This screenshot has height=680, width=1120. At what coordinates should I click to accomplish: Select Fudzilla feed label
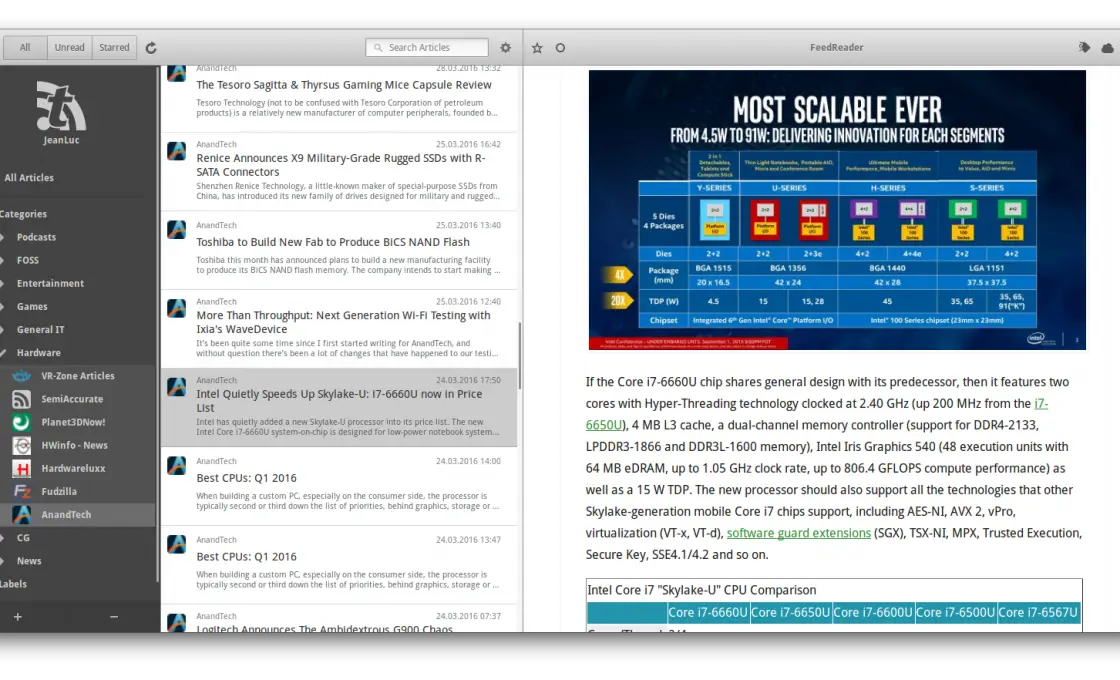click(x=59, y=491)
